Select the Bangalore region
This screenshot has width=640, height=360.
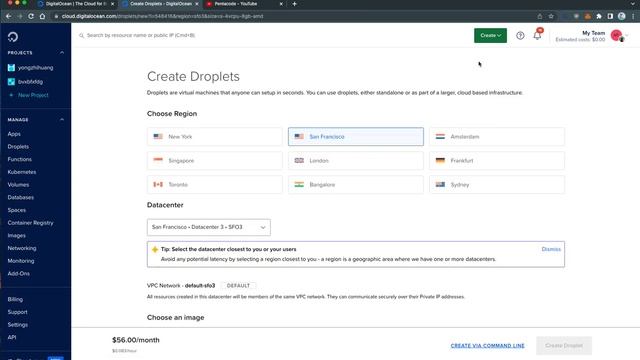tap(356, 184)
